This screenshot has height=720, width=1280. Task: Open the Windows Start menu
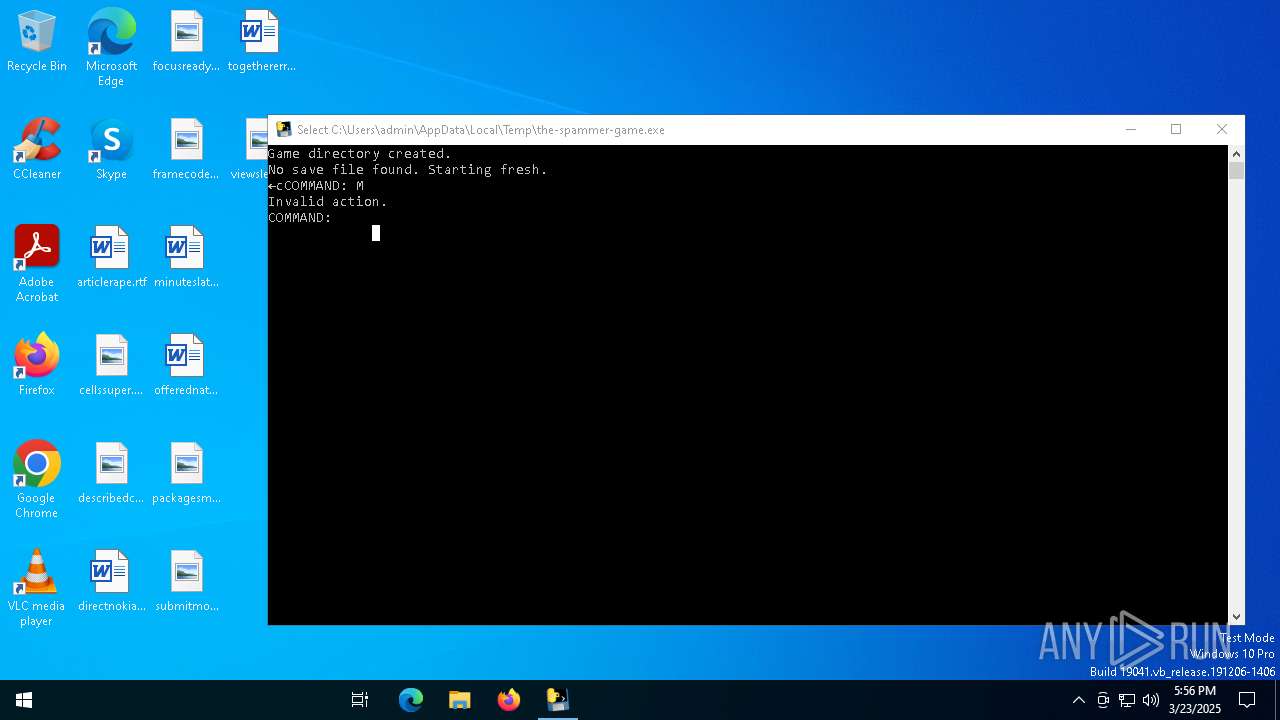click(24, 700)
